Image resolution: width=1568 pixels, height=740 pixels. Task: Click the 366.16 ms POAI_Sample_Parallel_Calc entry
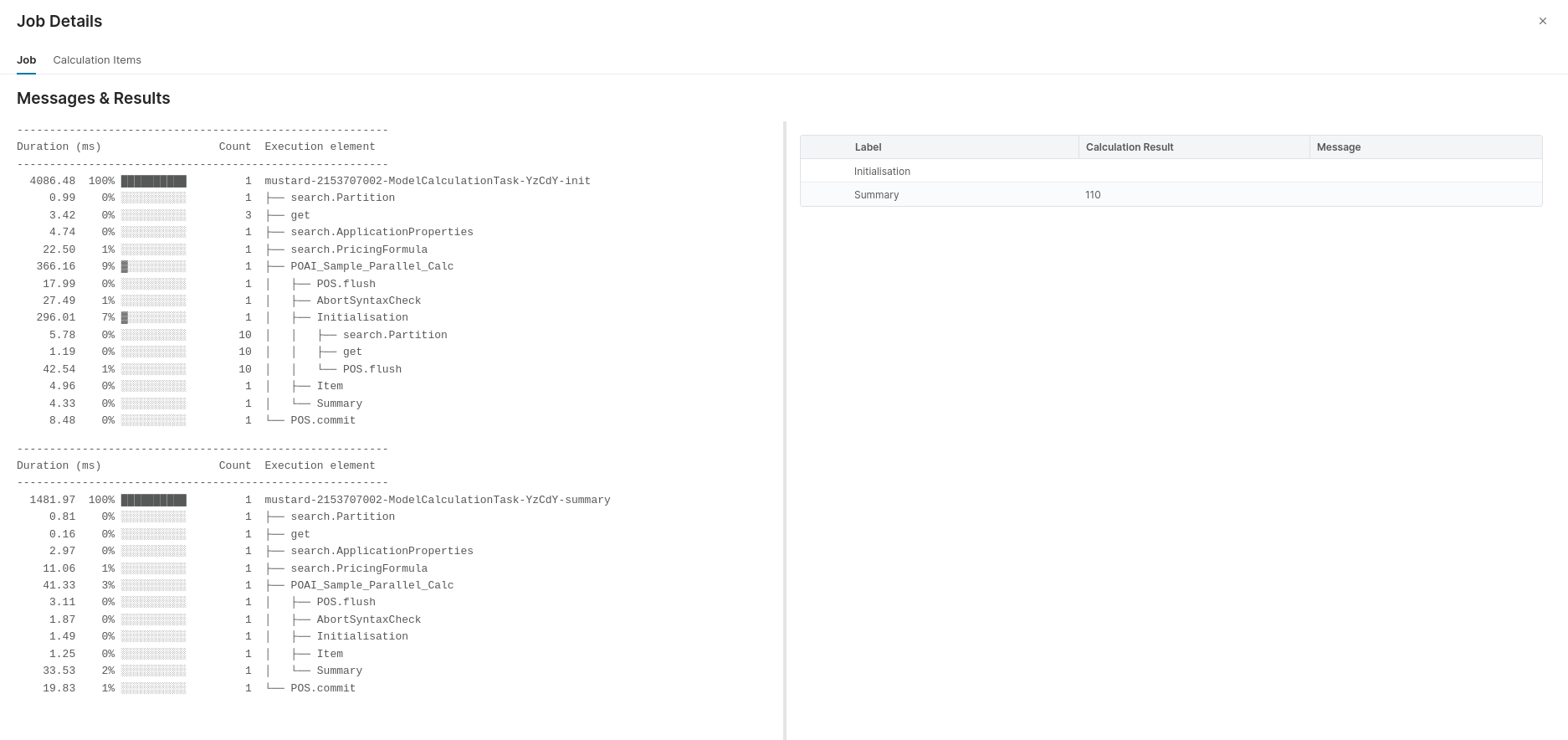tap(372, 266)
